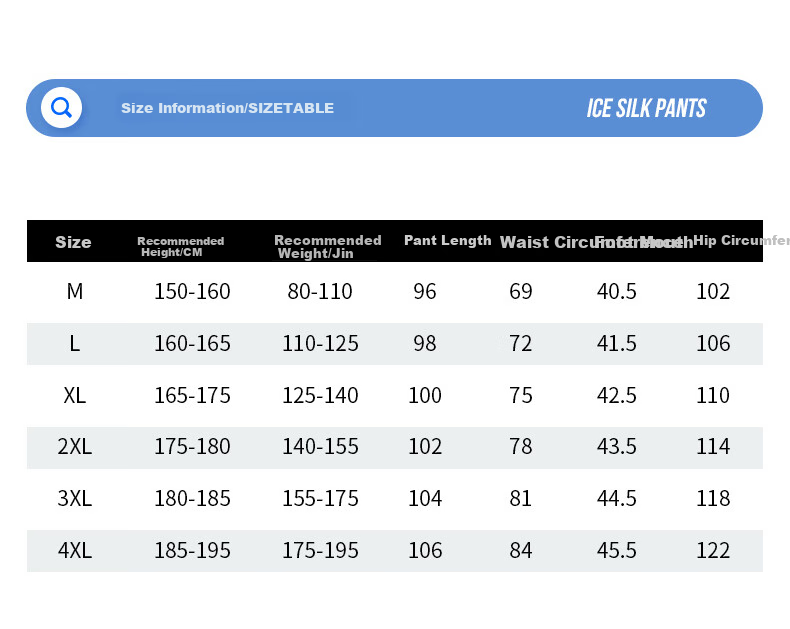Click the 122 hip circumference cell
The image size is (790, 629).
(x=713, y=550)
